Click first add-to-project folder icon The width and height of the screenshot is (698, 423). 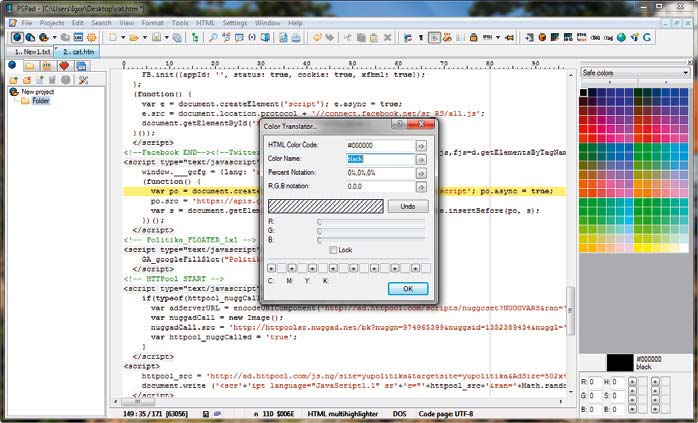13,80
